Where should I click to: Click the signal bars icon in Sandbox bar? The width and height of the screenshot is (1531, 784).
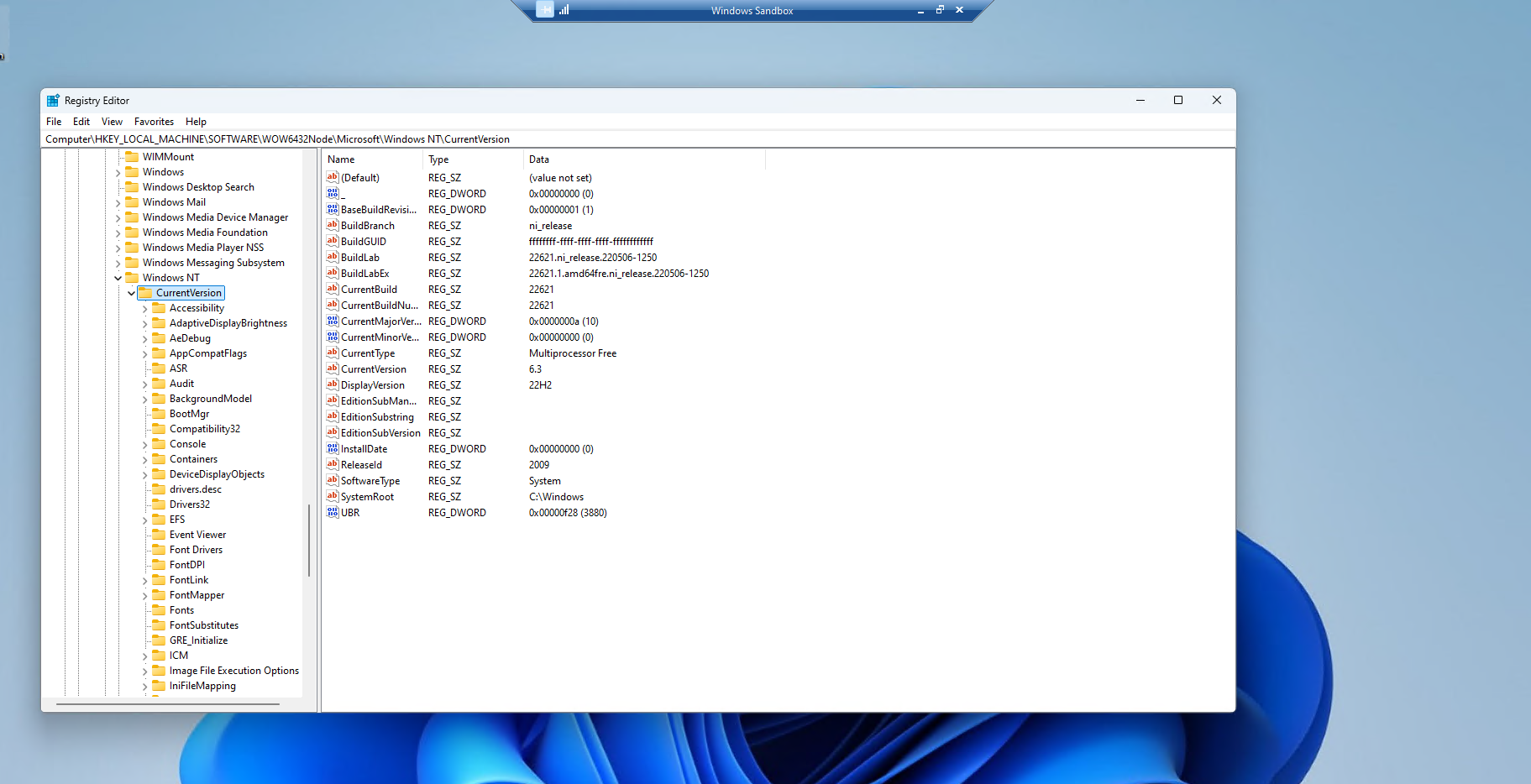click(564, 10)
